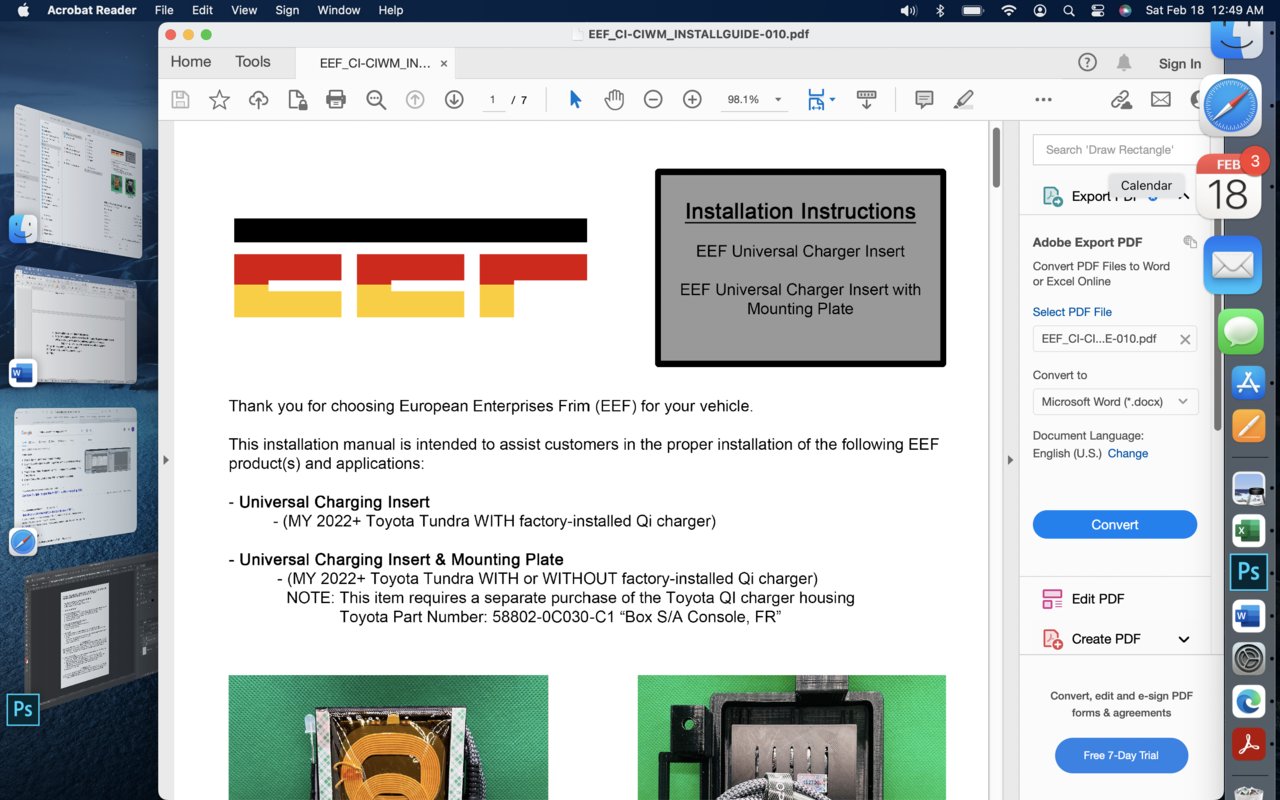Select the highlighter pen tool
This screenshot has height=800, width=1280.
pyautogui.click(x=963, y=99)
